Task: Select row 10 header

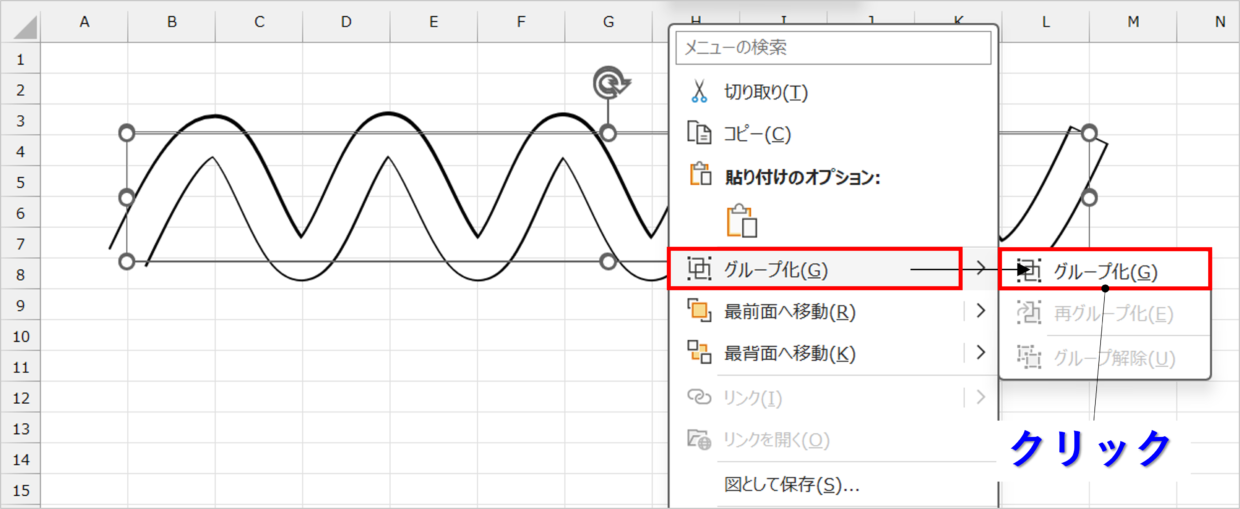Action: click(x=21, y=336)
